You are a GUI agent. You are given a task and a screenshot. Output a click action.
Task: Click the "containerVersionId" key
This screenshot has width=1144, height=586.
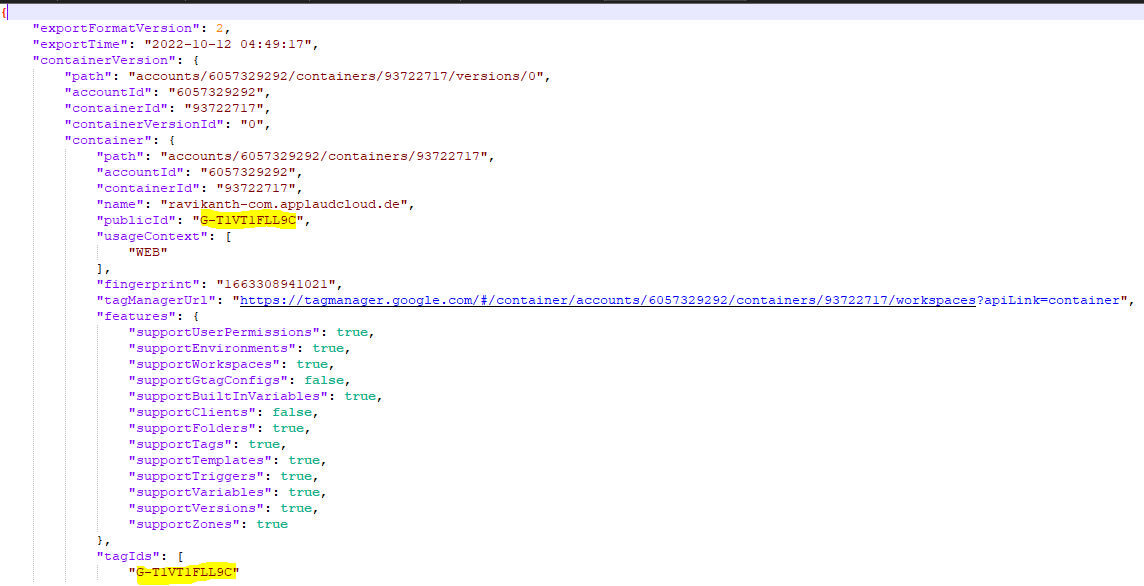(x=143, y=124)
